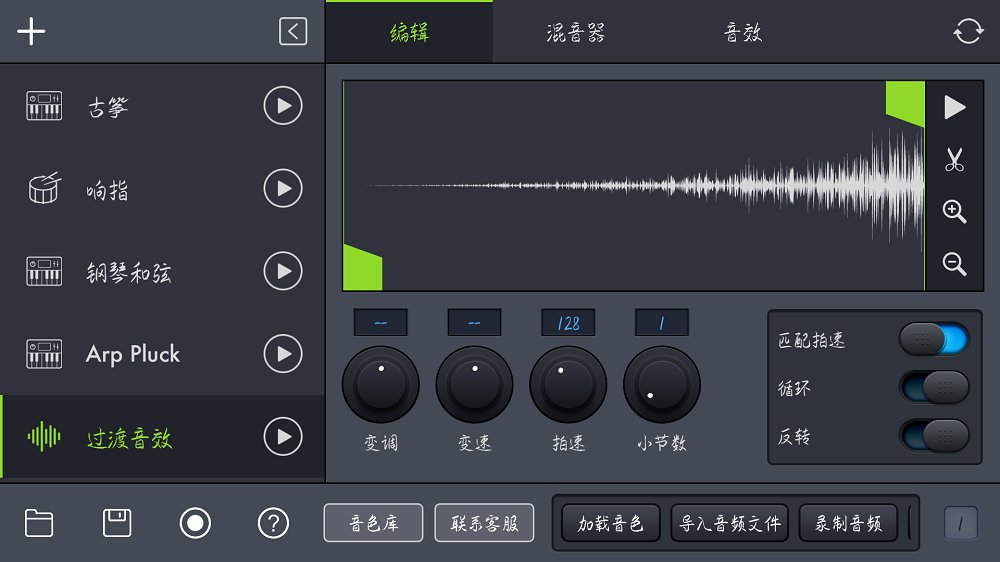Click the green end marker handle
Screen dimensions: 1000x562
pyautogui.click(x=905, y=103)
